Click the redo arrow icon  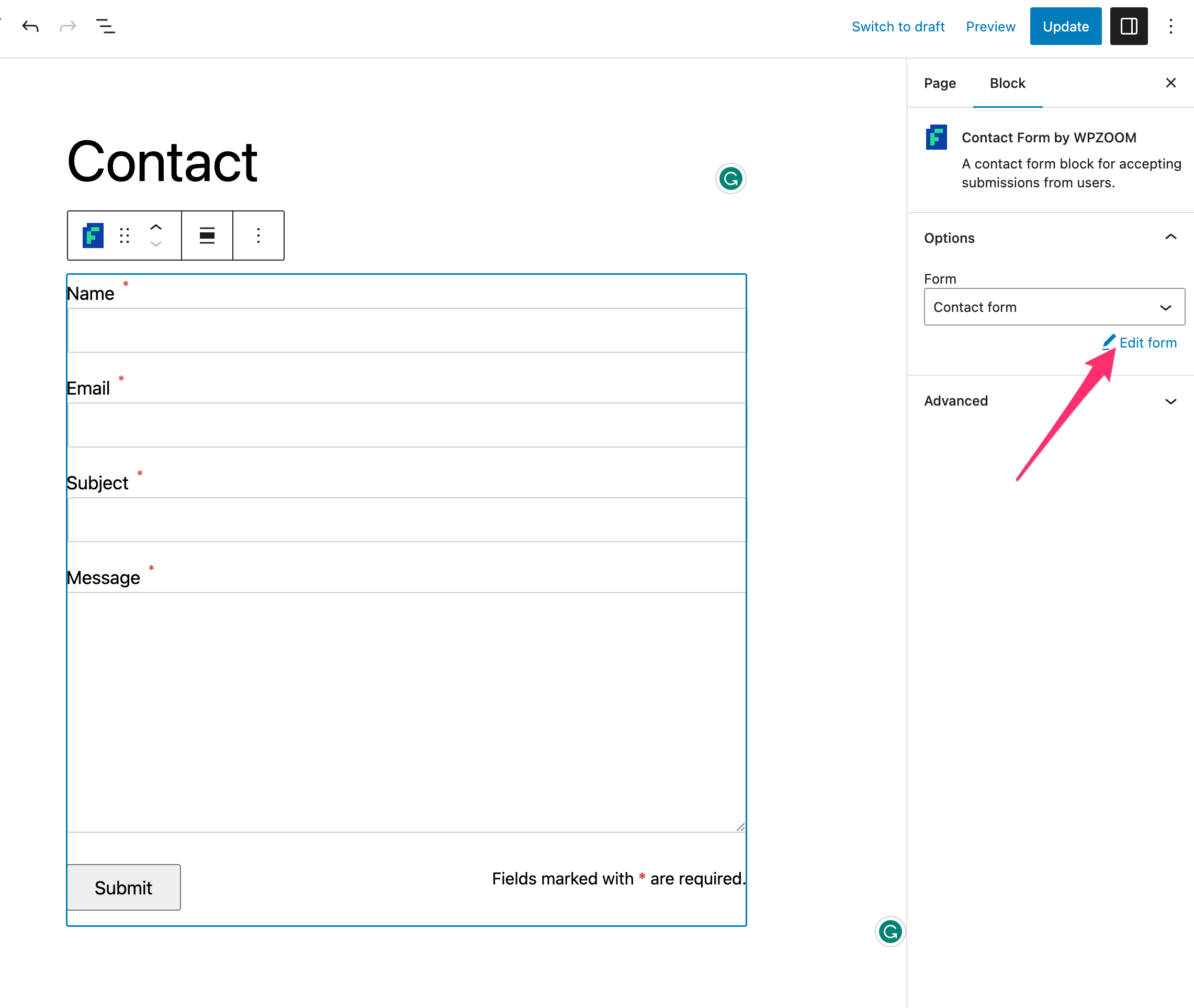coord(68,26)
